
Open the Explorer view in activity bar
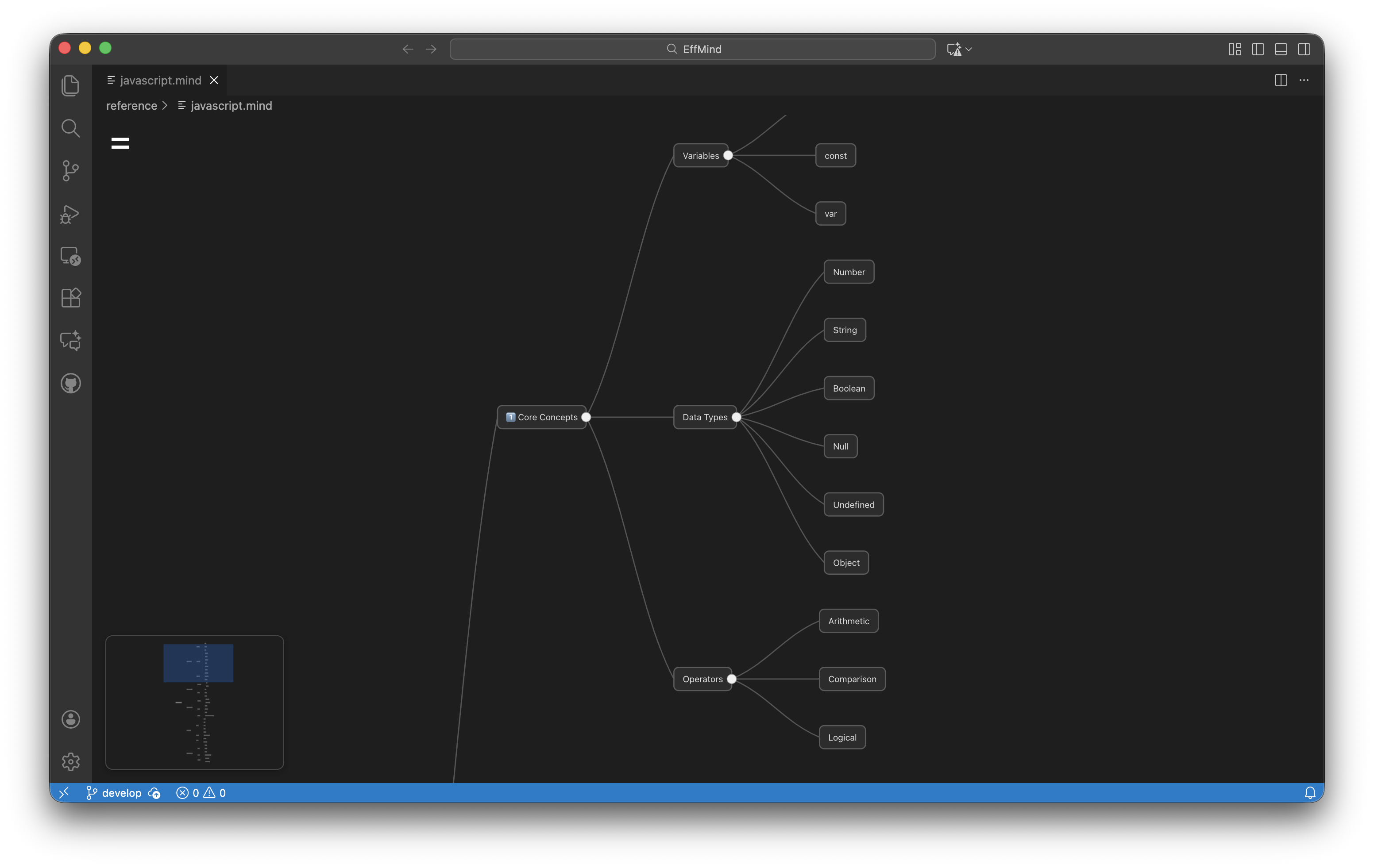[x=70, y=85]
